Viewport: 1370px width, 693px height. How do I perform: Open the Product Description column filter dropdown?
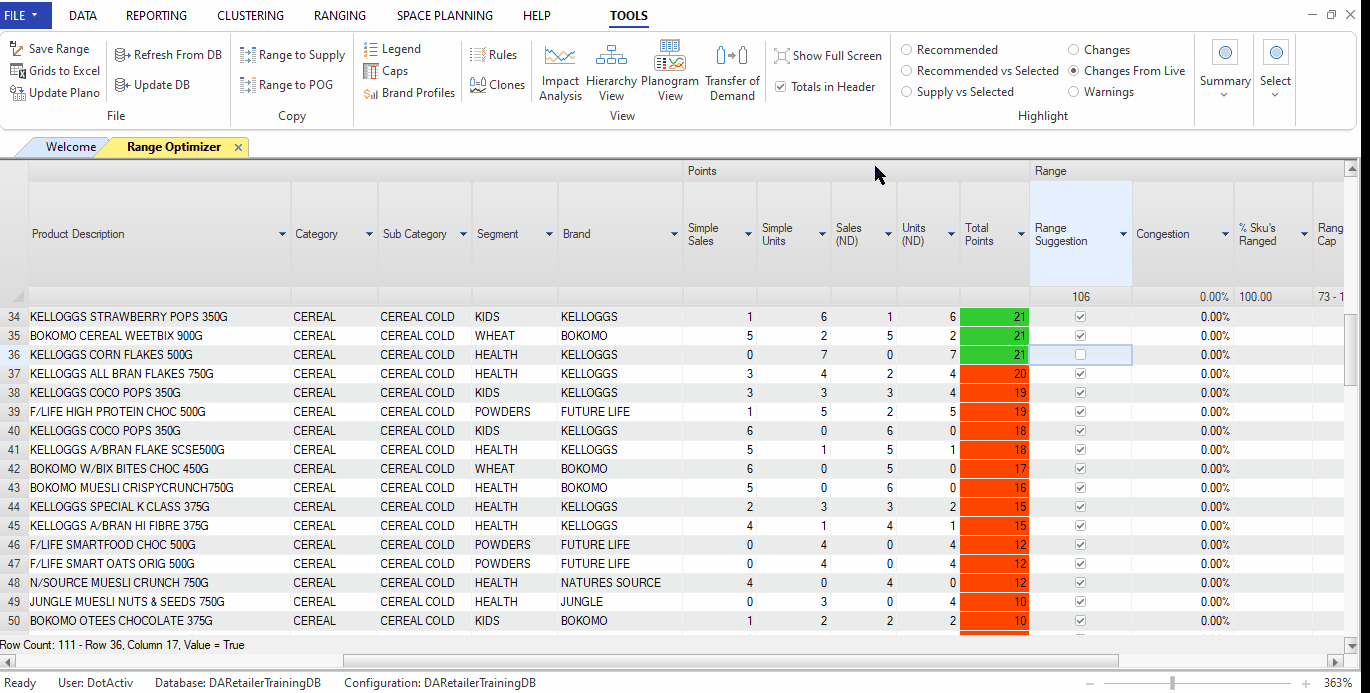coord(282,234)
